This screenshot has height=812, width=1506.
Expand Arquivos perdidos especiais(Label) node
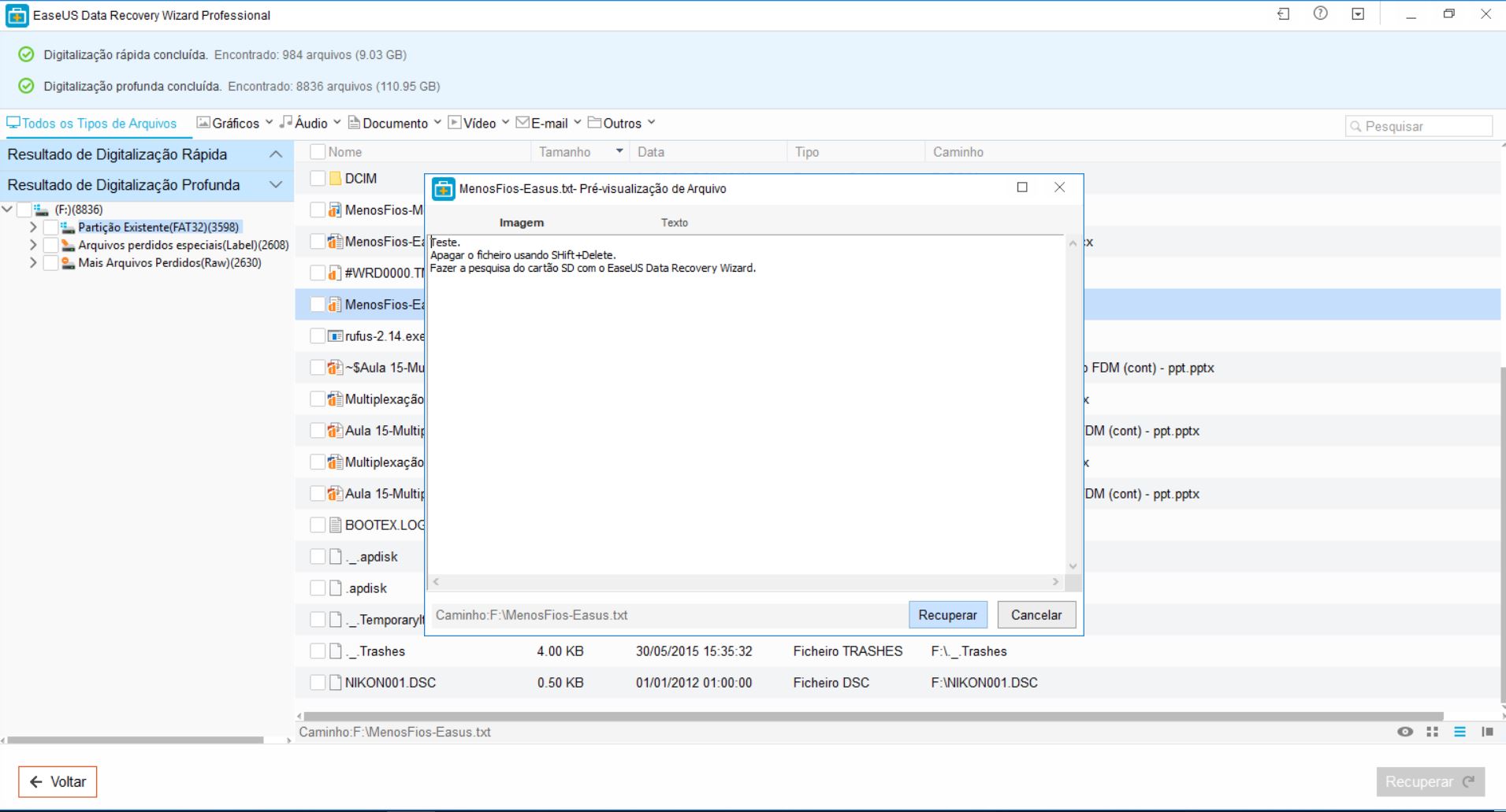point(33,245)
